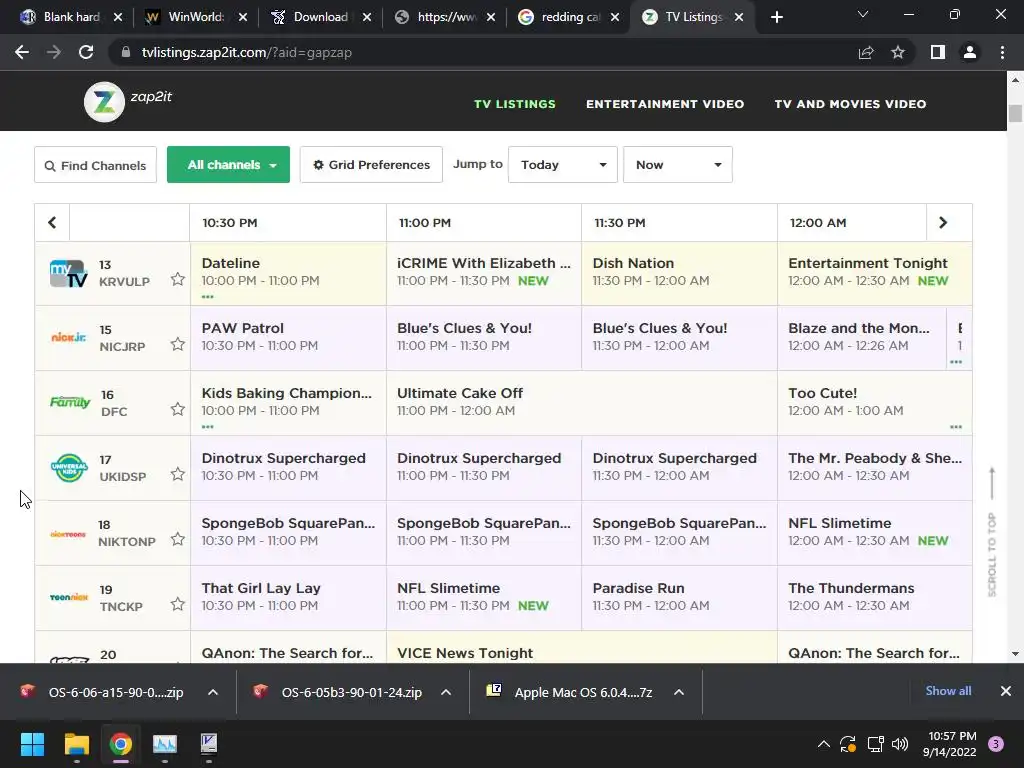Favorite channel 18 NIKTONP star

tap(178, 539)
